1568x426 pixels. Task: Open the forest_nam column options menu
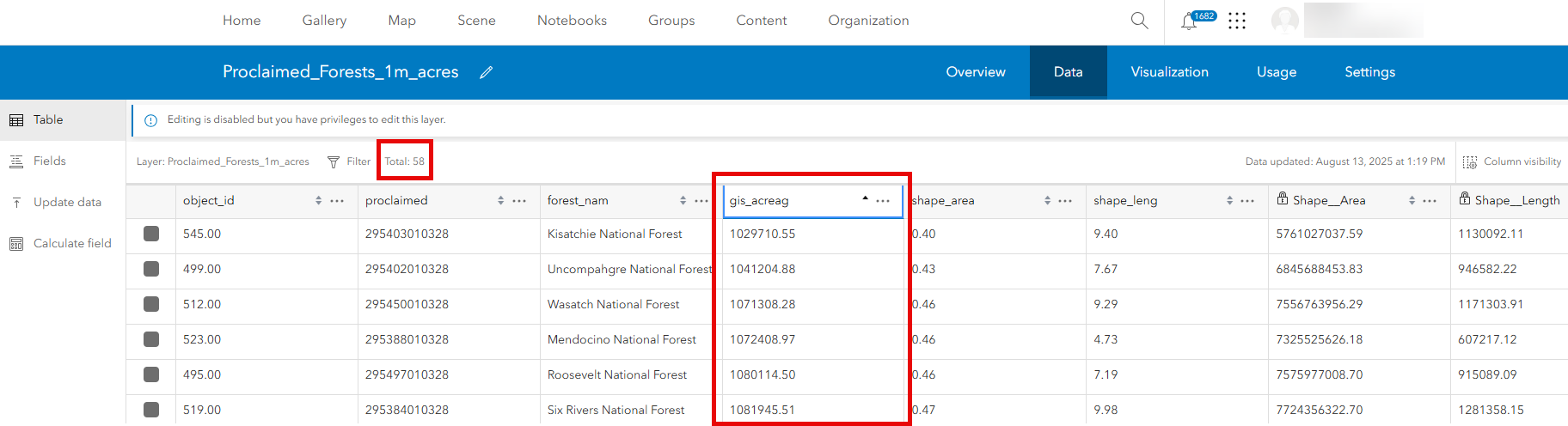point(701,201)
